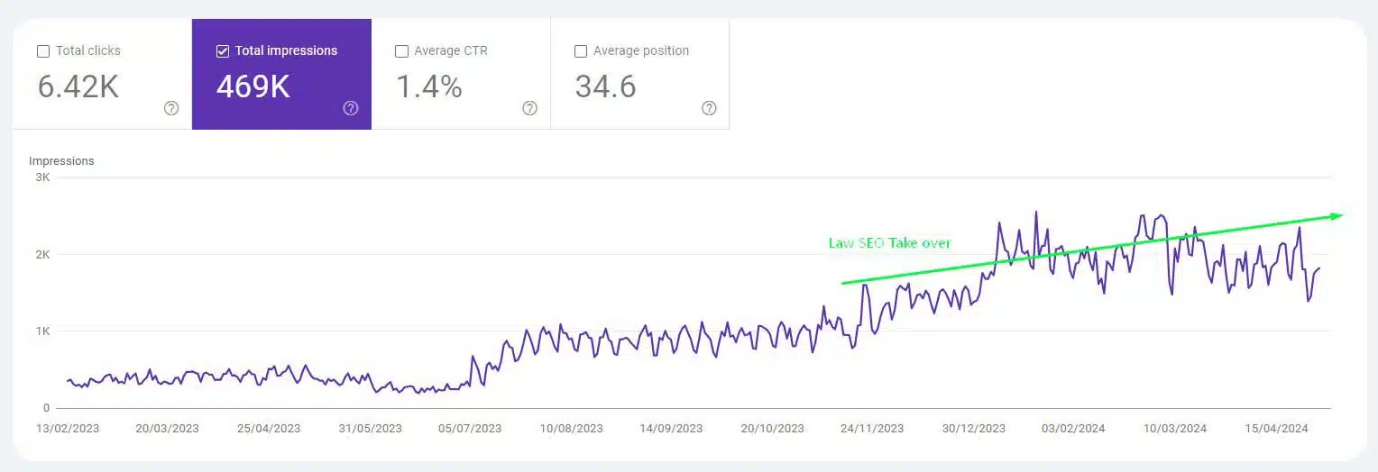Enable the Average position checkbox
Screen dimensions: 1378x472
point(580,51)
